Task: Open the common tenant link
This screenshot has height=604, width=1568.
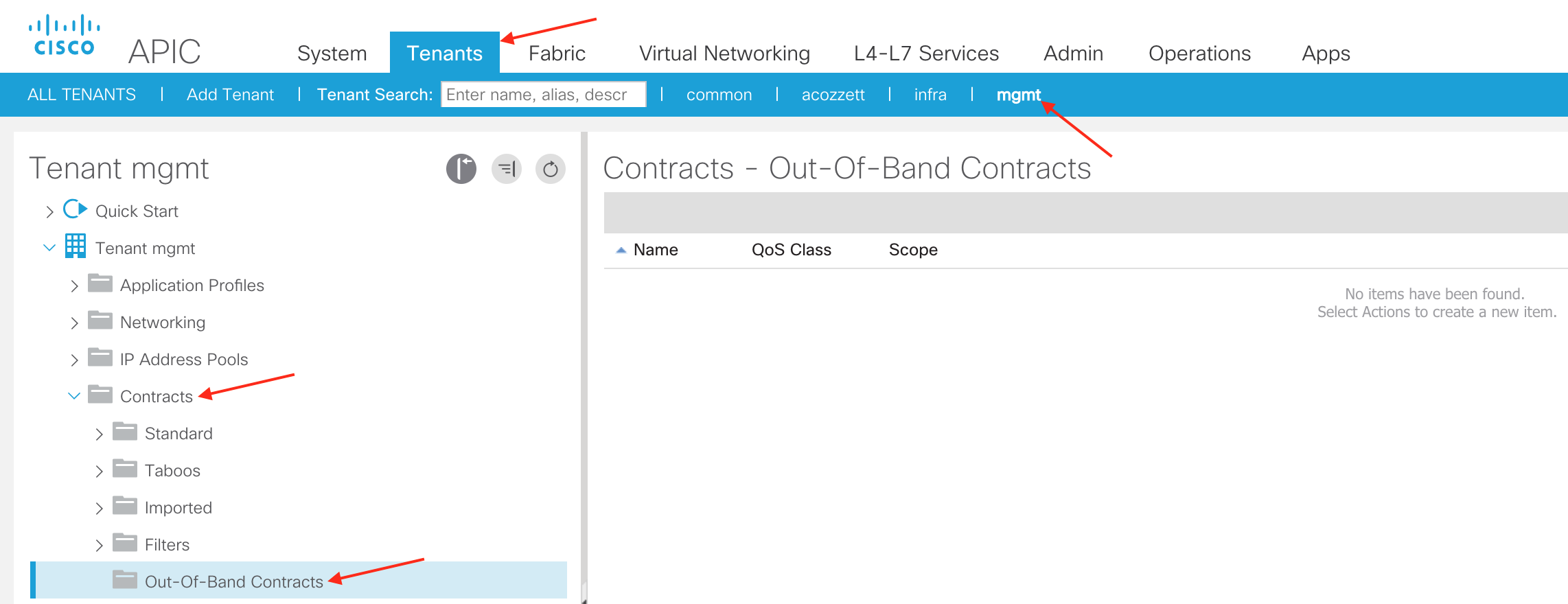Action: tap(719, 95)
